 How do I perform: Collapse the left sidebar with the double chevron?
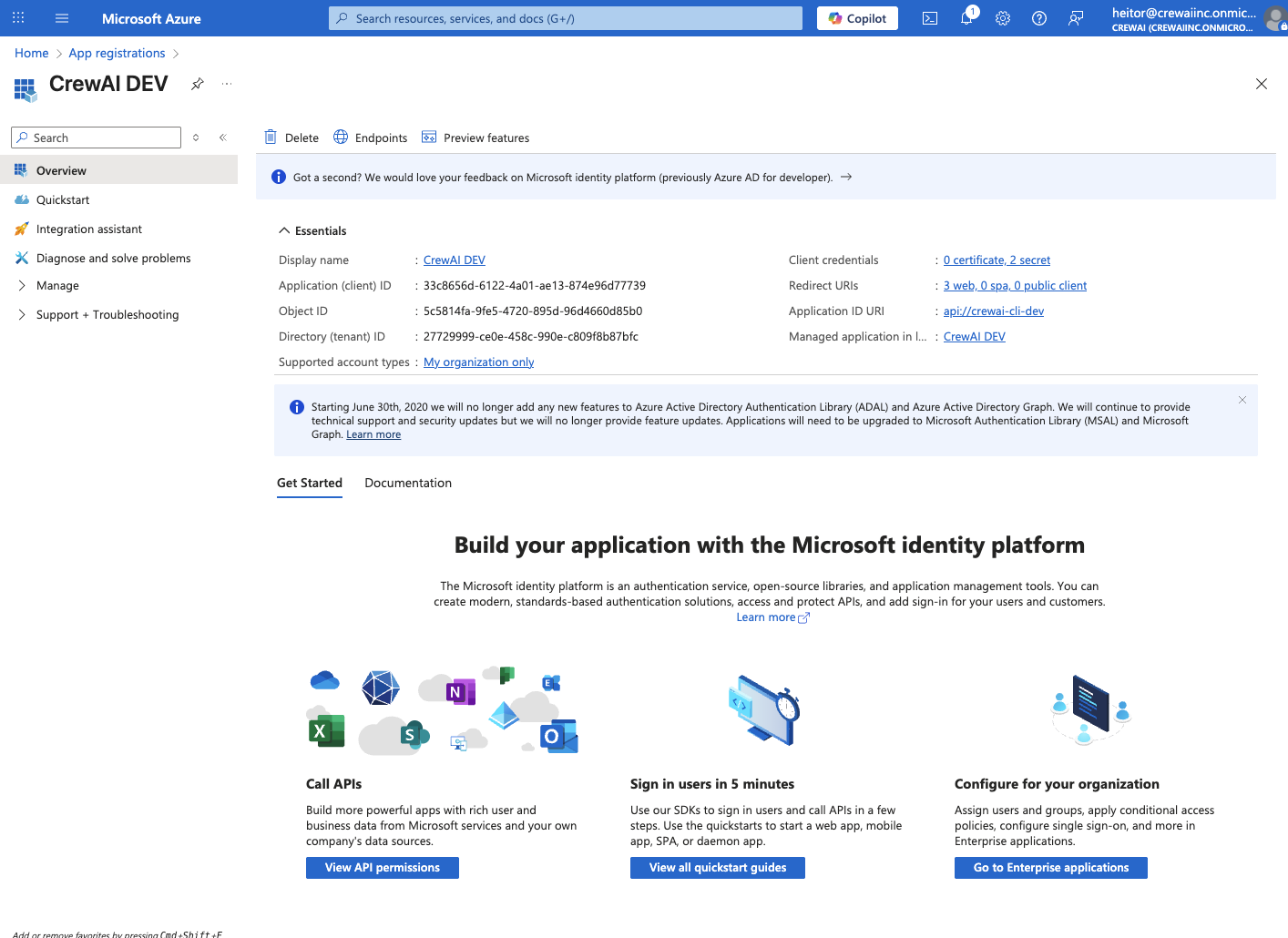222,137
